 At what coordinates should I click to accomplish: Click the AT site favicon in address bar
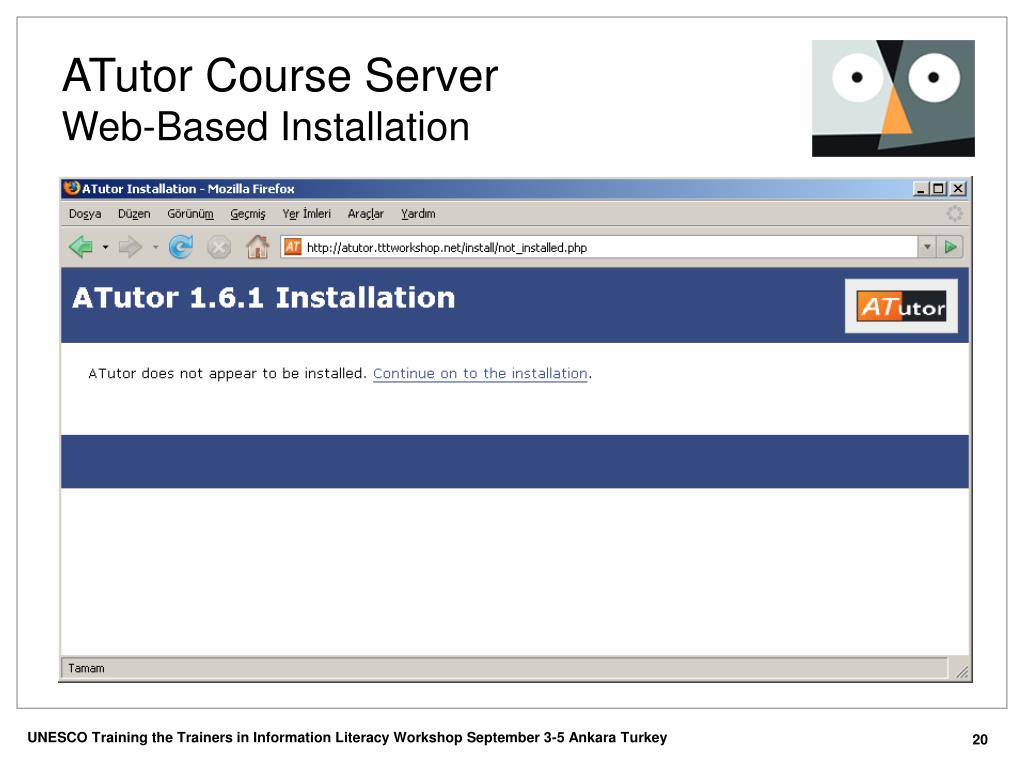(x=293, y=247)
